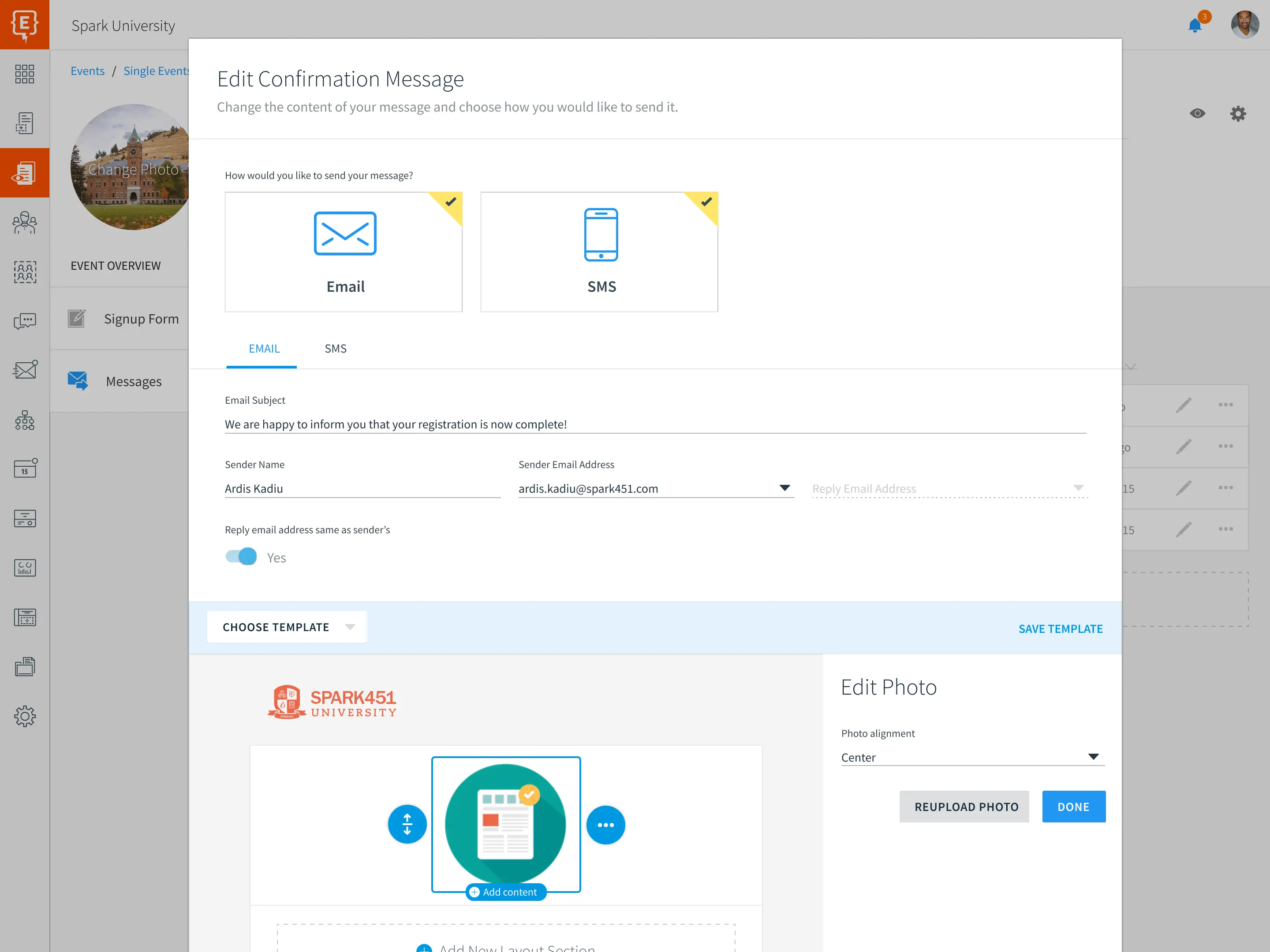The height and width of the screenshot is (952, 1270).
Task: Open the more options dots in first message row
Action: 1225,405
